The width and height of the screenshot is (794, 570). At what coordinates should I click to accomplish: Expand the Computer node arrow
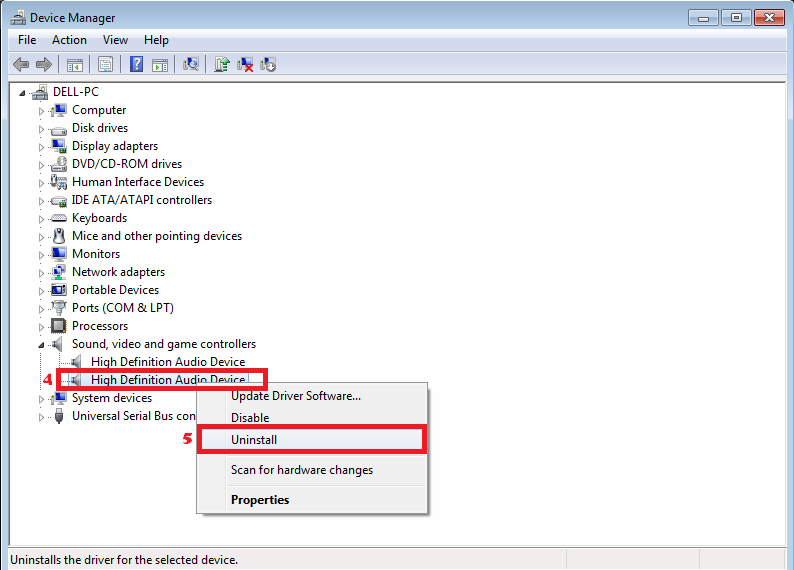[x=42, y=111]
